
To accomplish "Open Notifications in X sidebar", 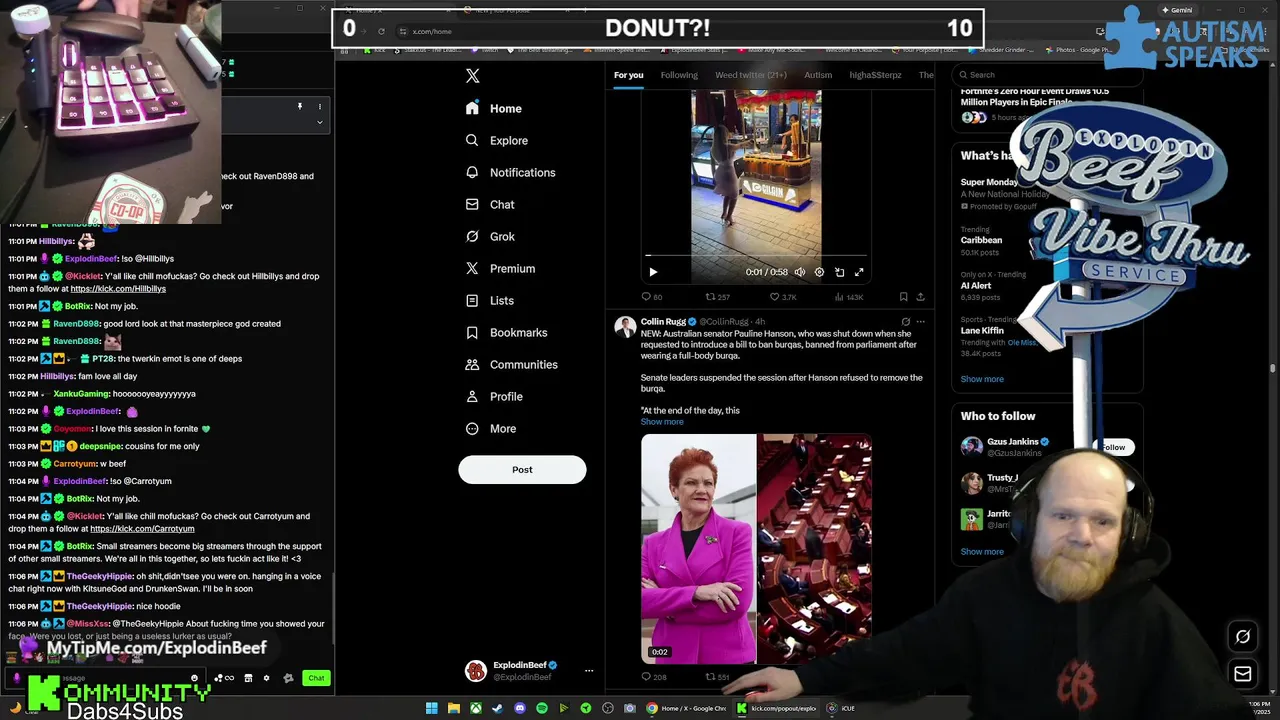I will tap(510, 172).
